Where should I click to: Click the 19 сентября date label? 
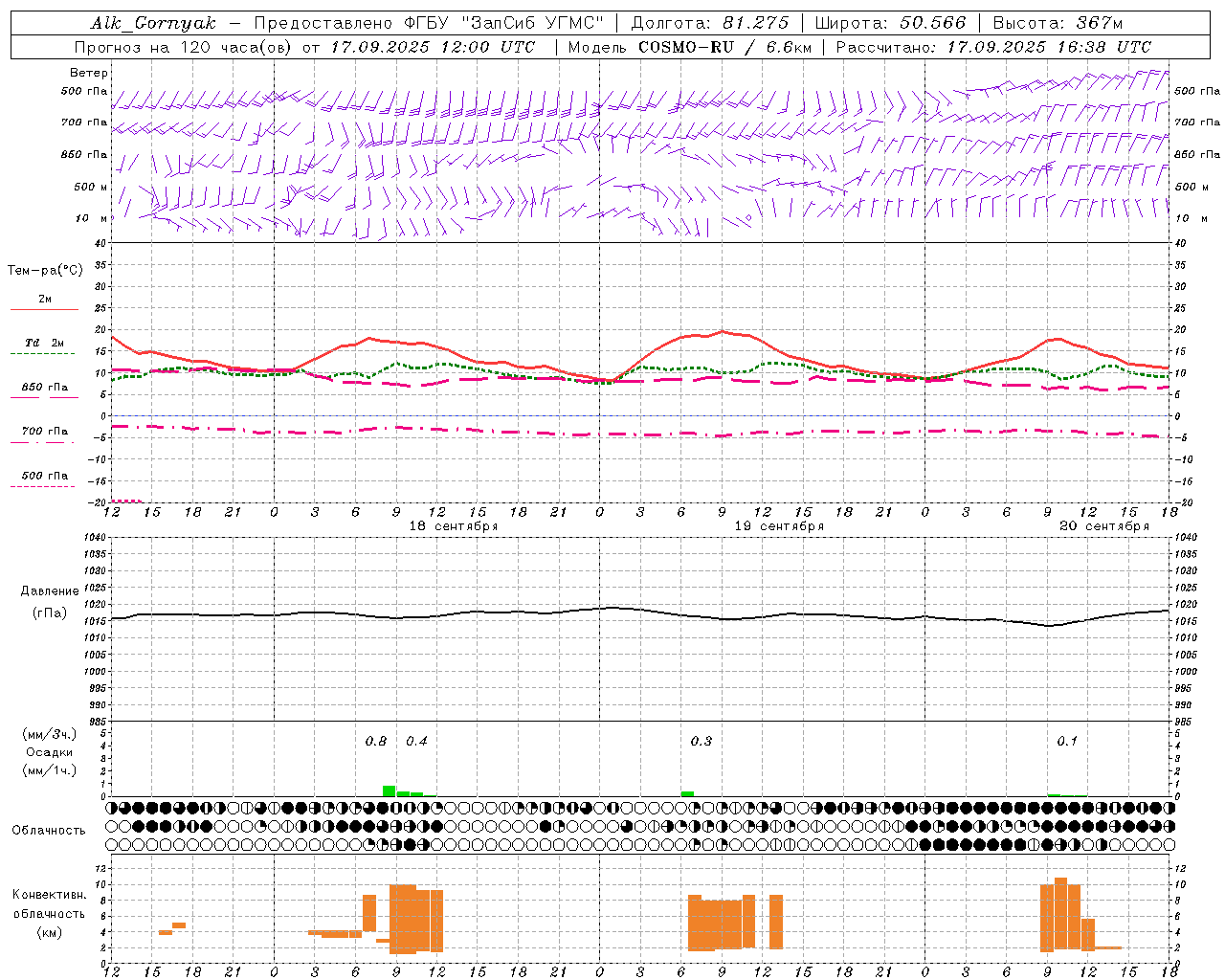[x=779, y=526]
